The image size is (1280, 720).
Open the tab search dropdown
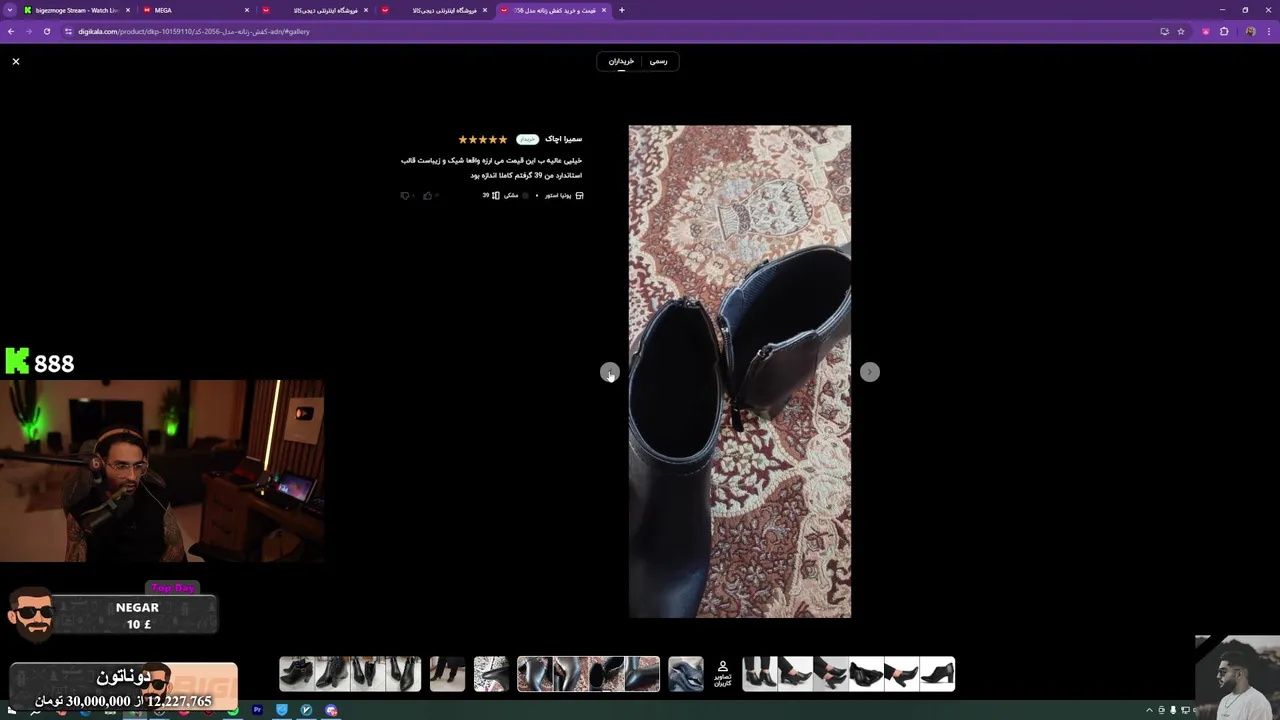pos(10,10)
